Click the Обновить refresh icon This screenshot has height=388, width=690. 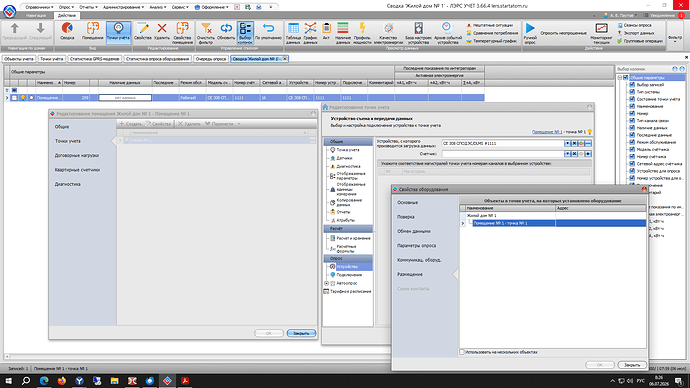(x=226, y=28)
